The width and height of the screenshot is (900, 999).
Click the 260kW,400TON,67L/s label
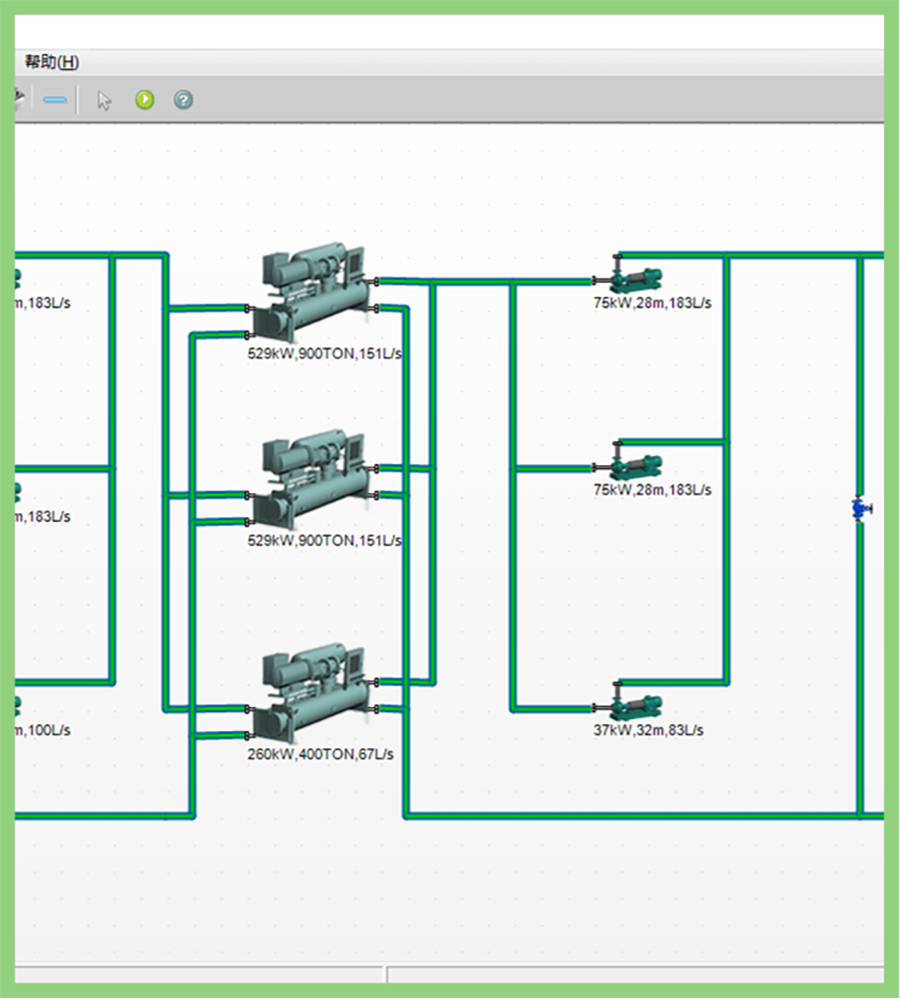[x=320, y=754]
